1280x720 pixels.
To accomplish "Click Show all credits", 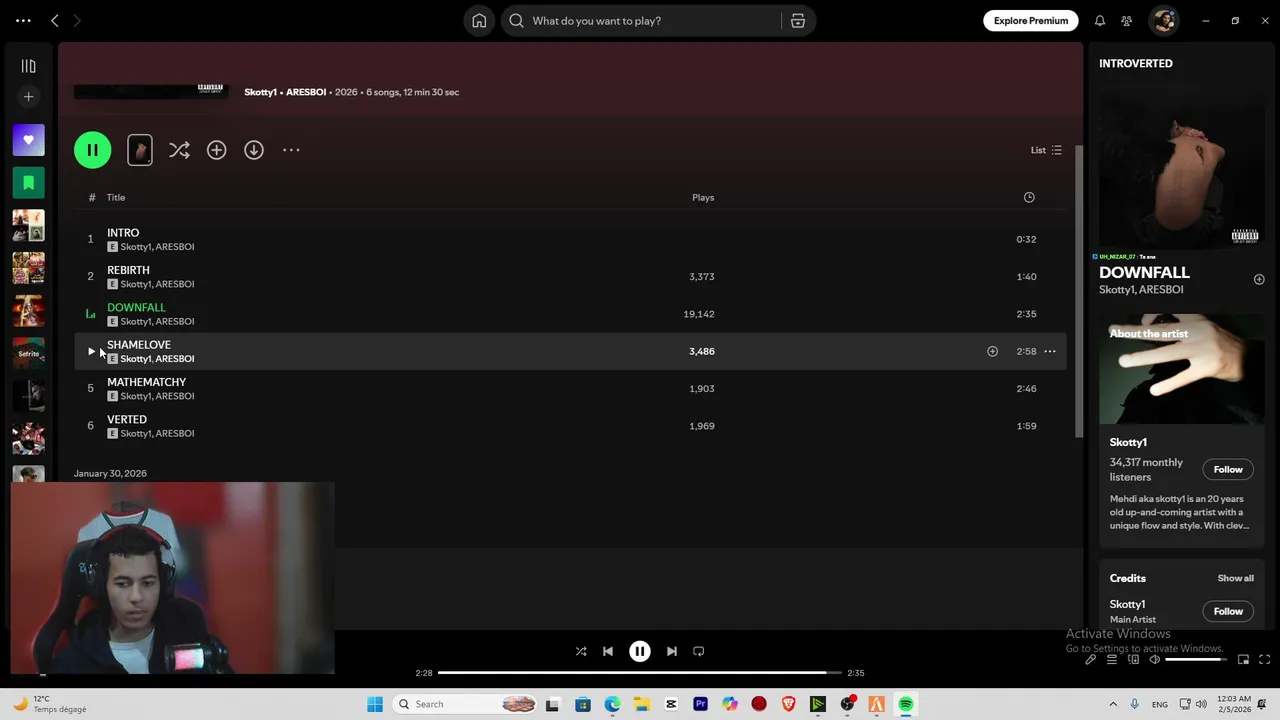I will [x=1235, y=578].
